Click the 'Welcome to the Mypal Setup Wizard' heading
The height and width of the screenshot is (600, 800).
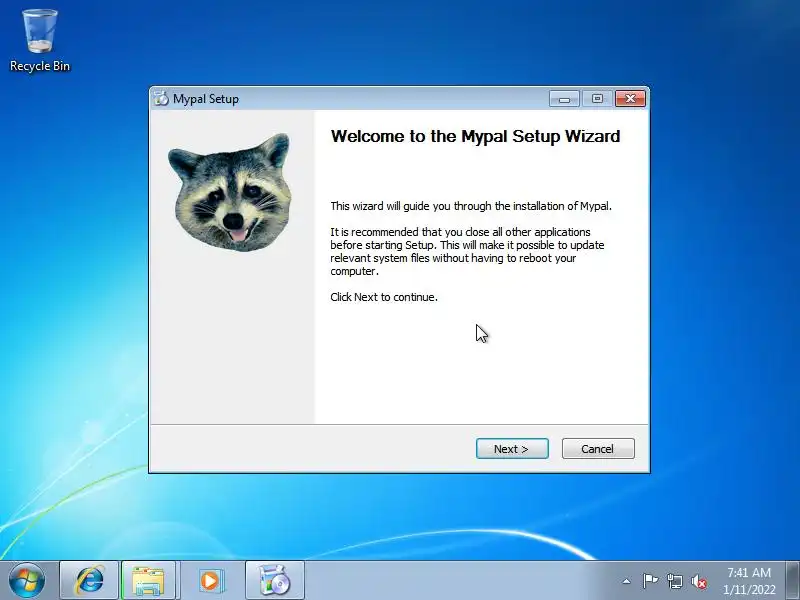[x=476, y=136]
